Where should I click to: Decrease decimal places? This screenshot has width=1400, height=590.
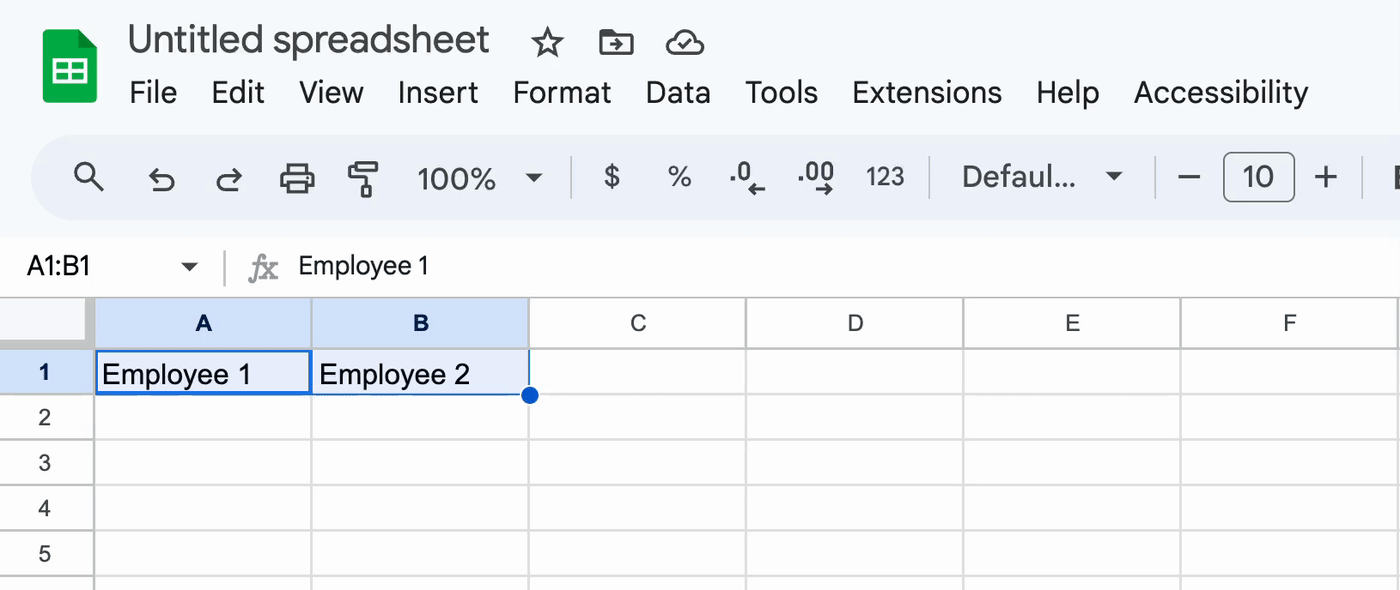click(747, 178)
